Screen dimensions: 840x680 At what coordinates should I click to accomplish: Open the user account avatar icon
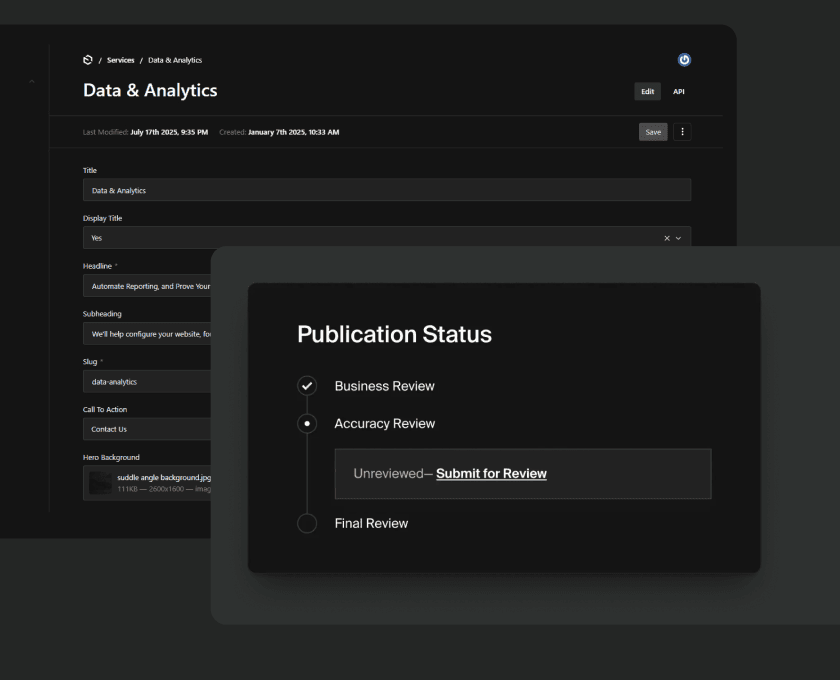[x=684, y=60]
